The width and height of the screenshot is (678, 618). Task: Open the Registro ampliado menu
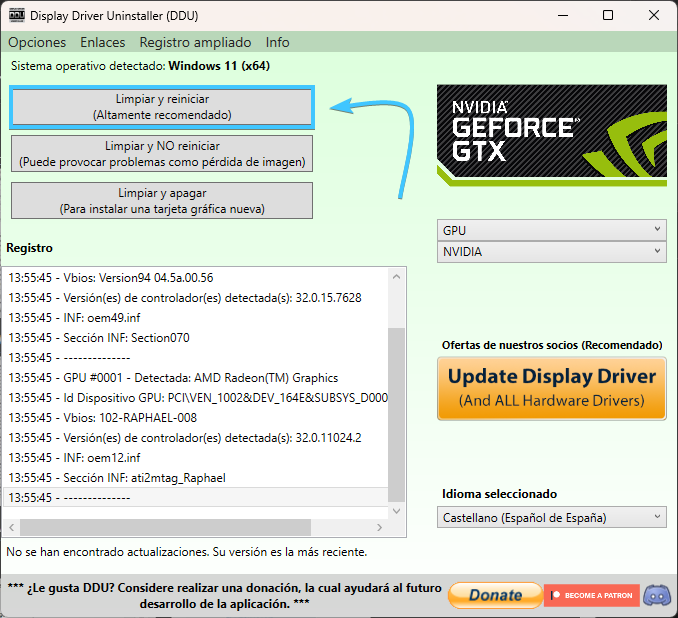point(195,42)
